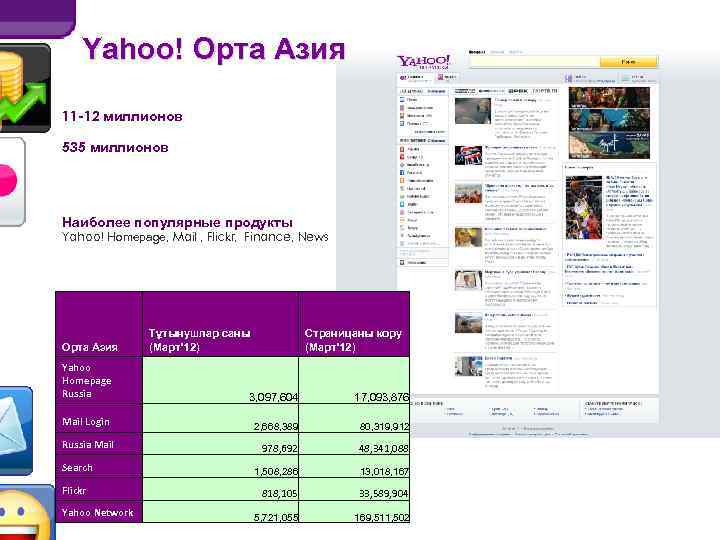Click the Yahoo! logo in the homepage screenshot

click(x=423, y=62)
